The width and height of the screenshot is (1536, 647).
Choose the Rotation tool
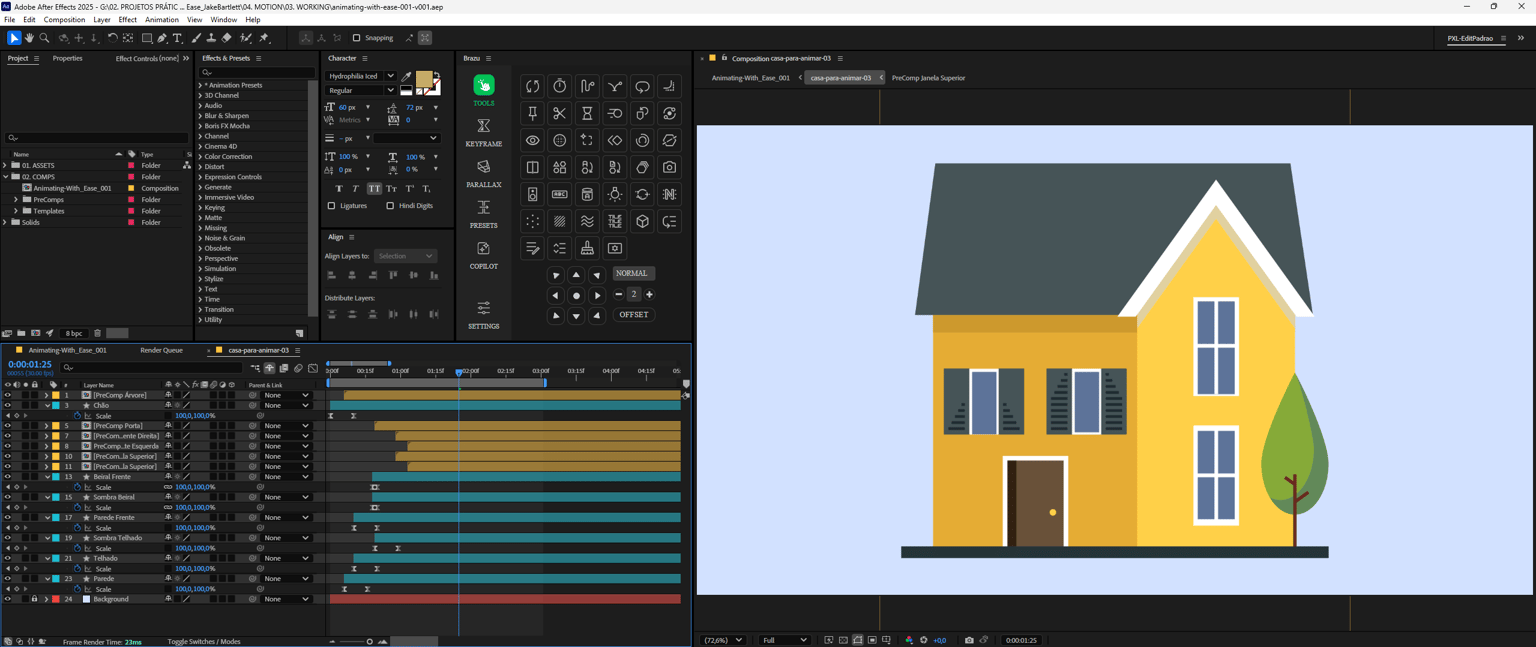(x=112, y=38)
